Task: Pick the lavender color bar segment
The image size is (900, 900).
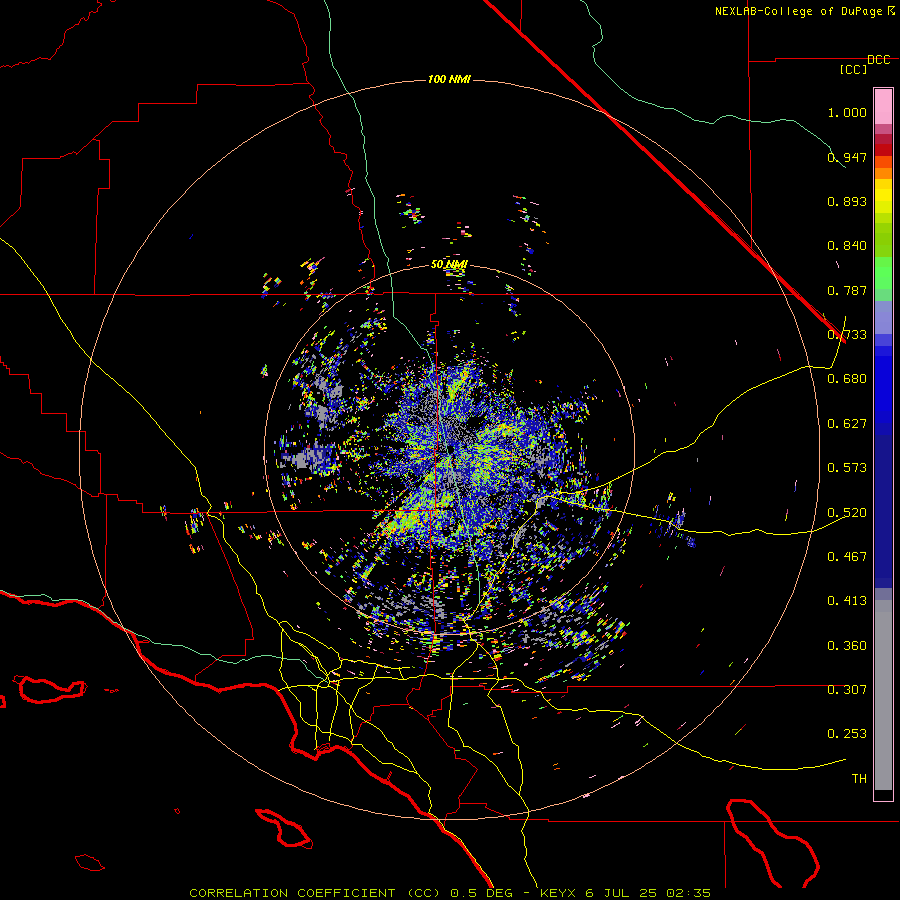Action: click(x=883, y=317)
